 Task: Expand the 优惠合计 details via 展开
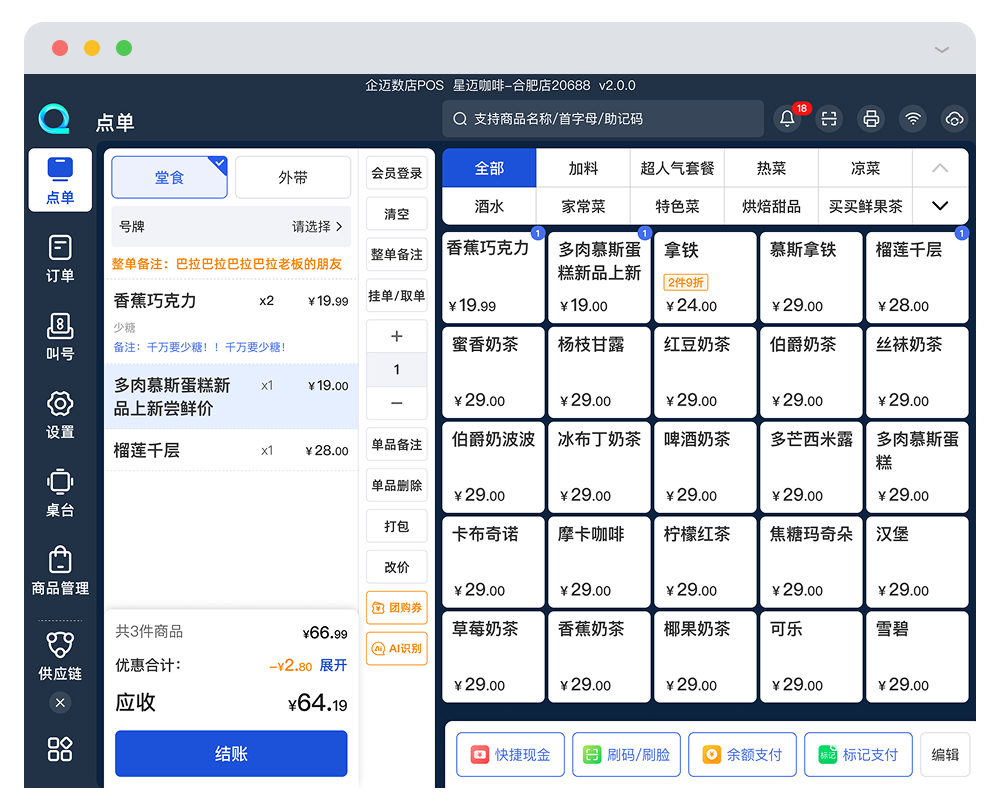[x=333, y=666]
